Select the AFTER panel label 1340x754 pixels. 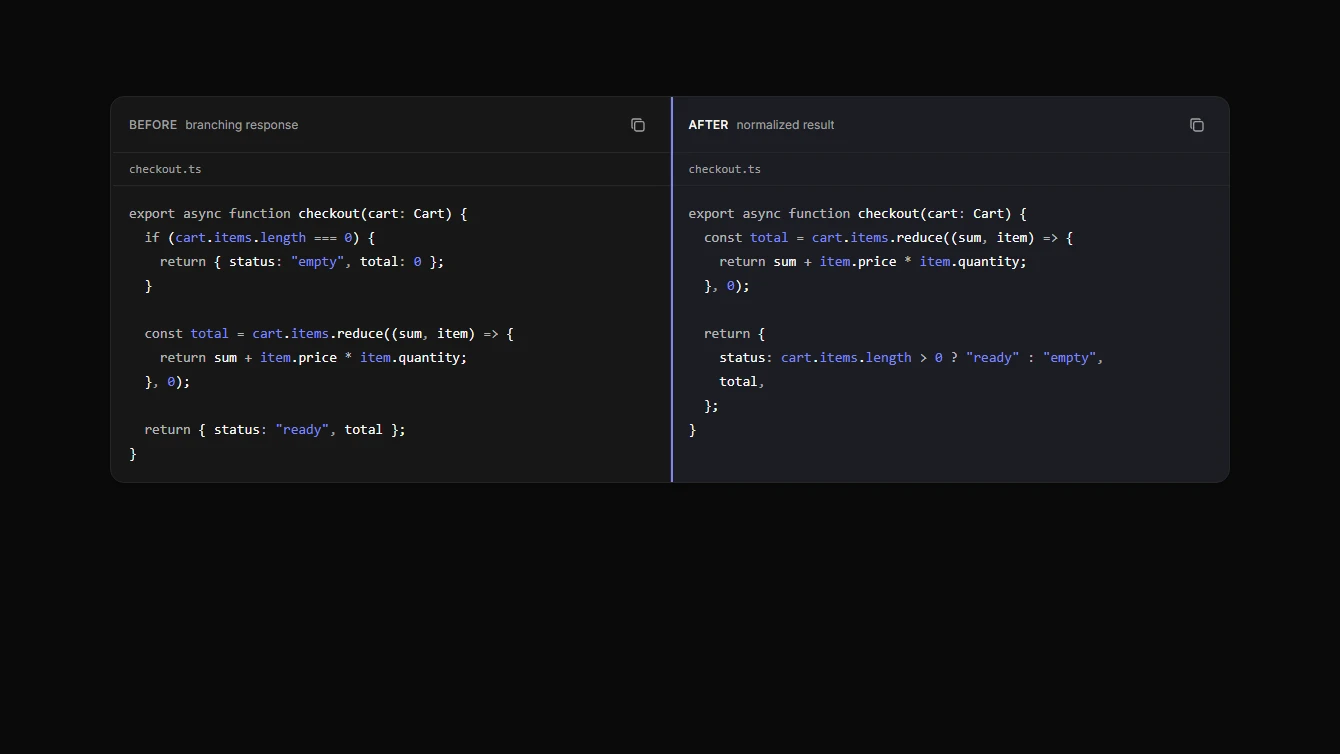pos(708,125)
